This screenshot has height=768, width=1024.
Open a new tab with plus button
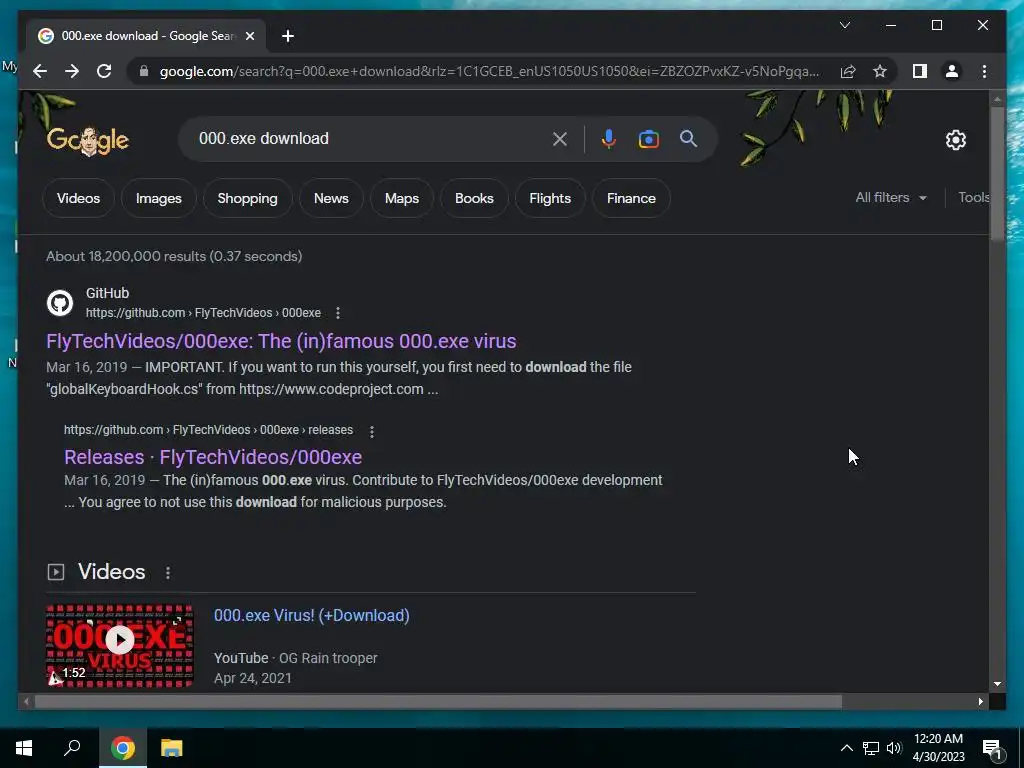(288, 36)
